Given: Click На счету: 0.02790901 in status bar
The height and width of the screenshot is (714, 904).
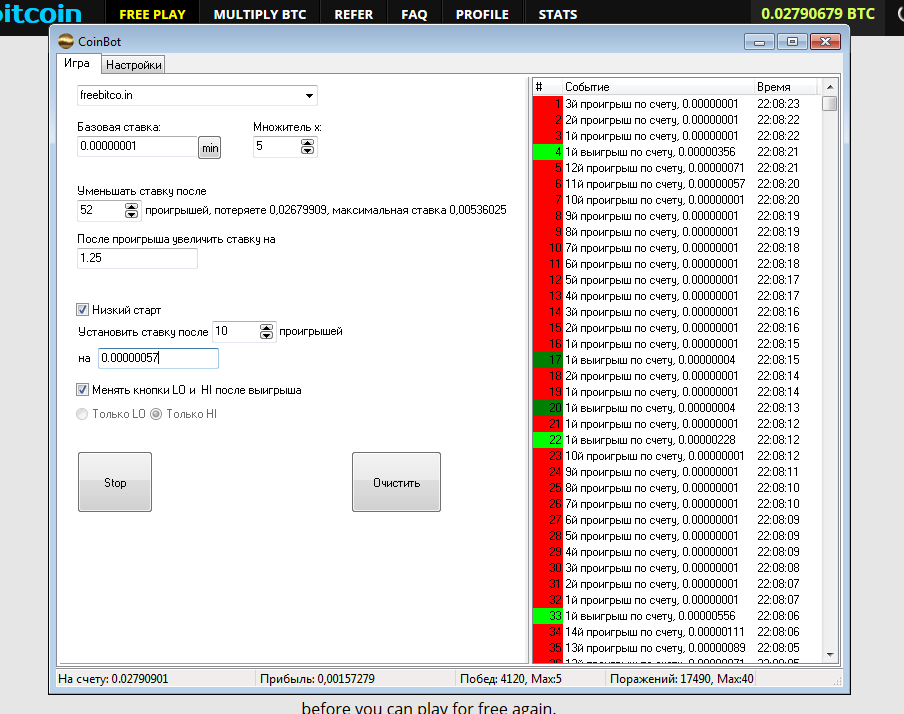Looking at the screenshot, I should tap(113, 679).
